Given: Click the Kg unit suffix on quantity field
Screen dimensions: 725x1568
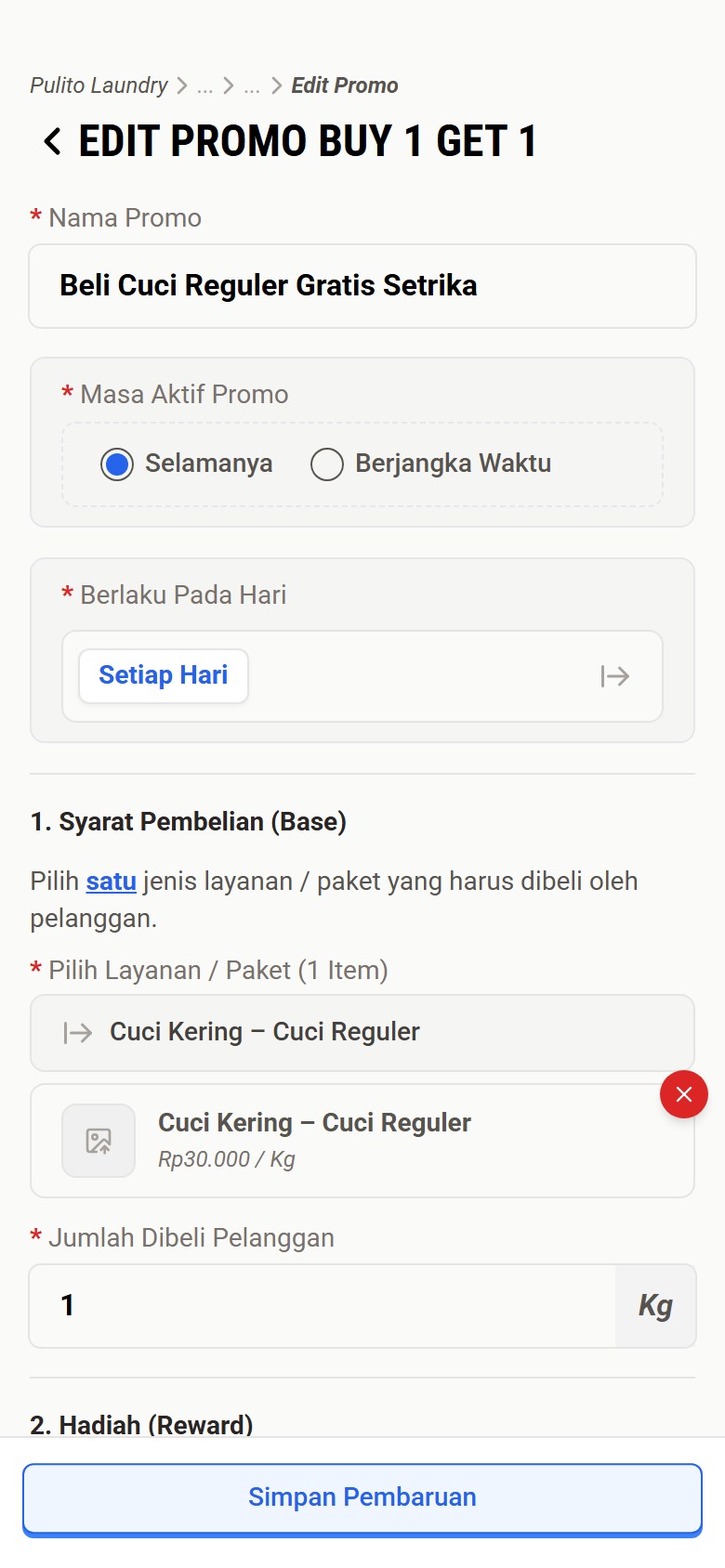Looking at the screenshot, I should click(655, 1306).
